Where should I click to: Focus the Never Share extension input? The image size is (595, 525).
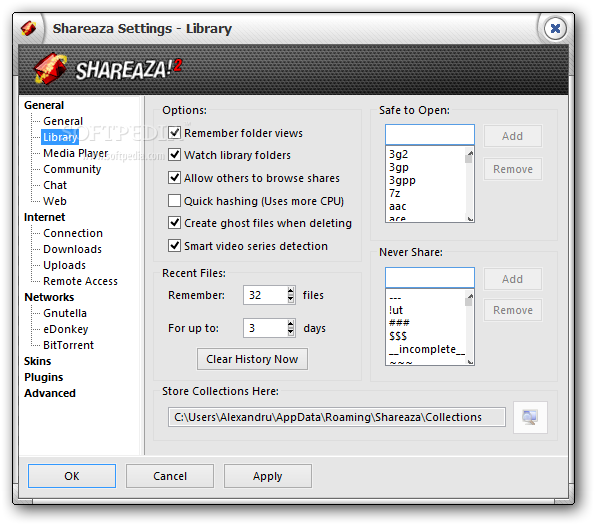(x=430, y=277)
